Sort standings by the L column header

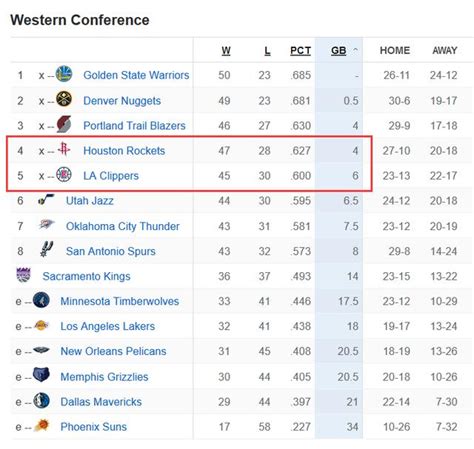[x=267, y=51]
